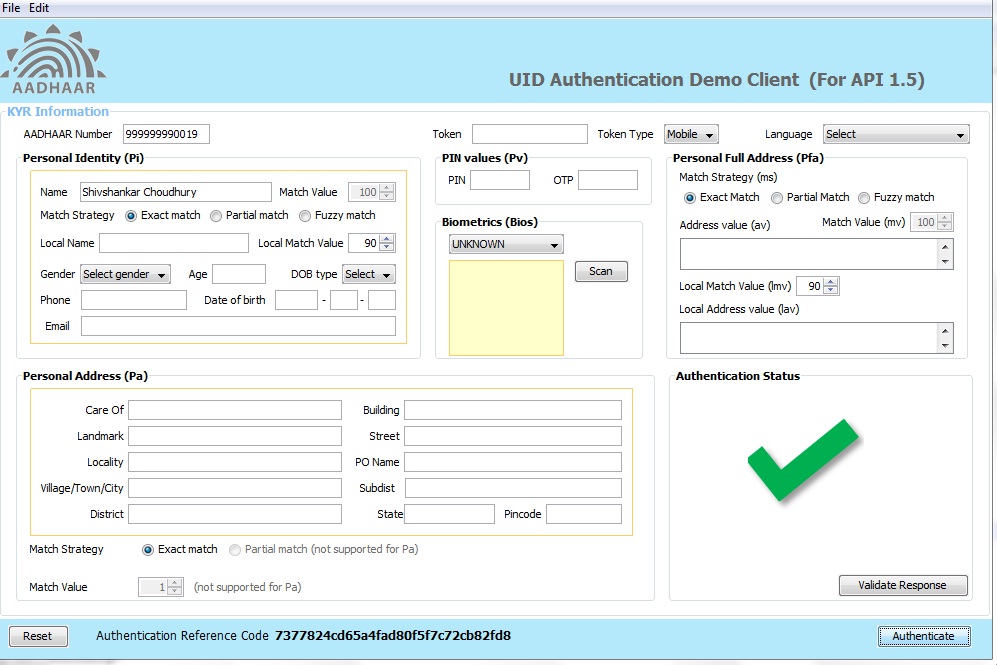This screenshot has height=665, width=997.
Task: Open the Edit menu
Action: tap(39, 8)
